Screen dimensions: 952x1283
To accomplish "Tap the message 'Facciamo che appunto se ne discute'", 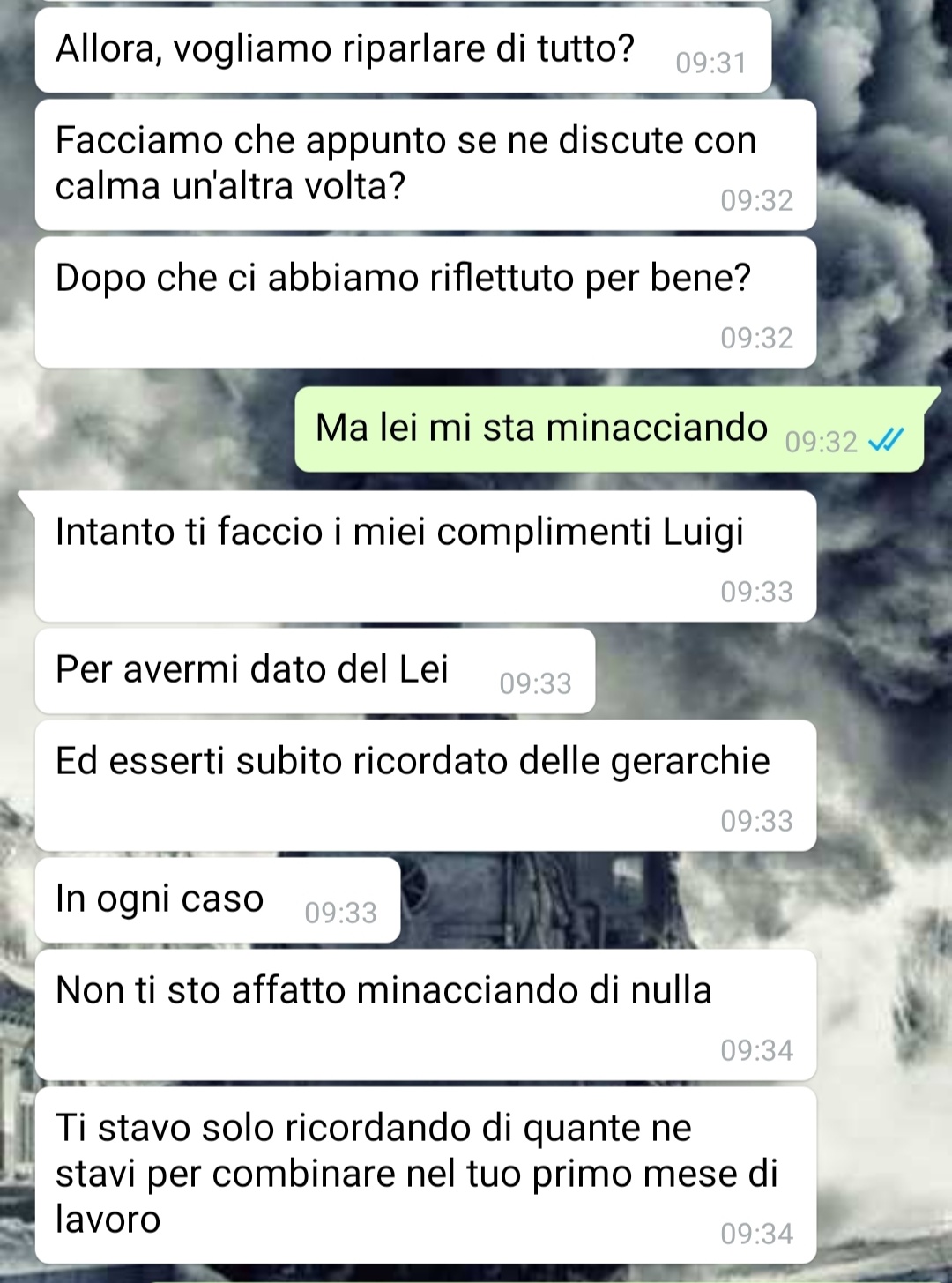I will coord(425,164).
